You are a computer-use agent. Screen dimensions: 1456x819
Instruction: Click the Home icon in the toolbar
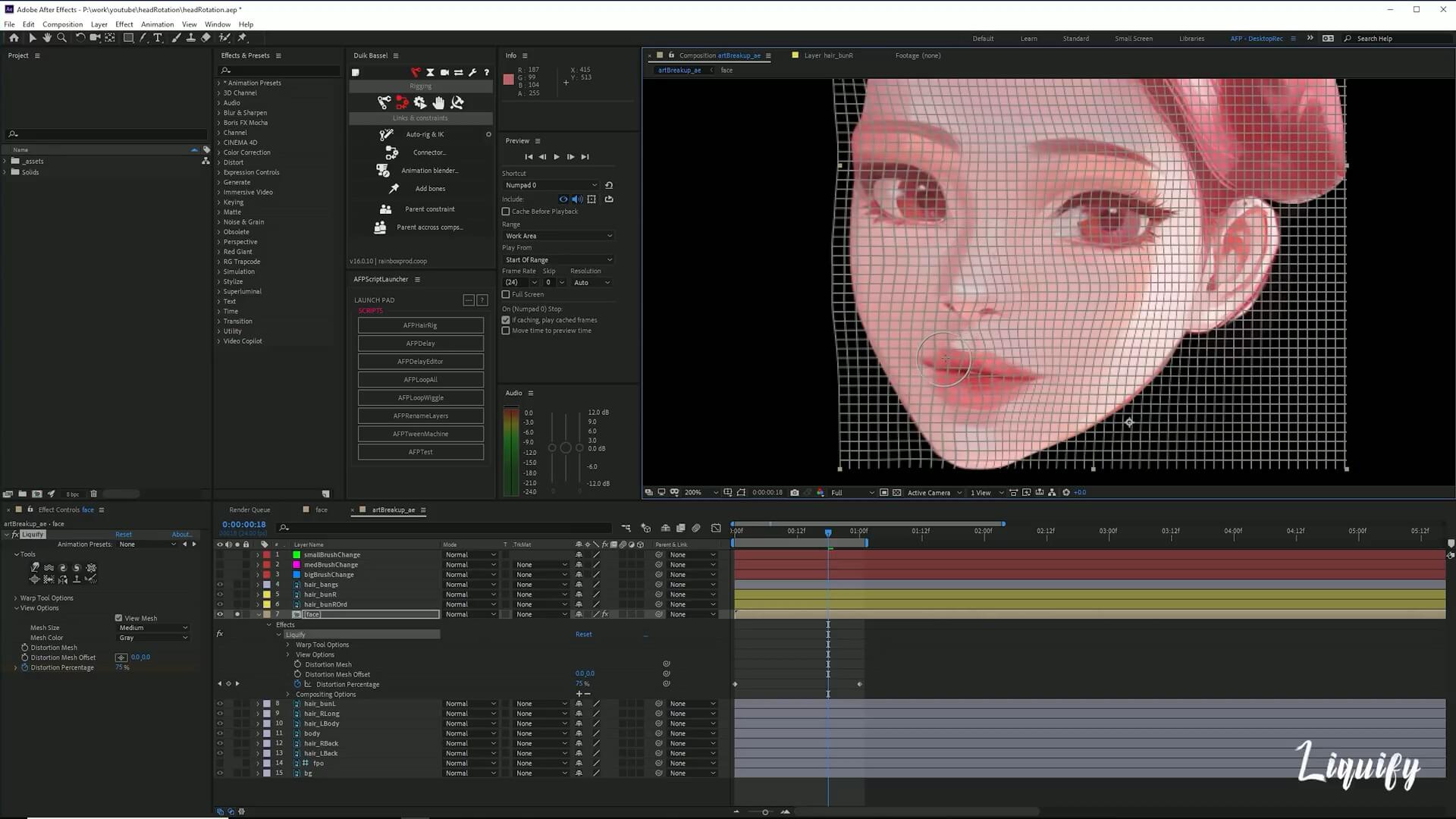14,38
